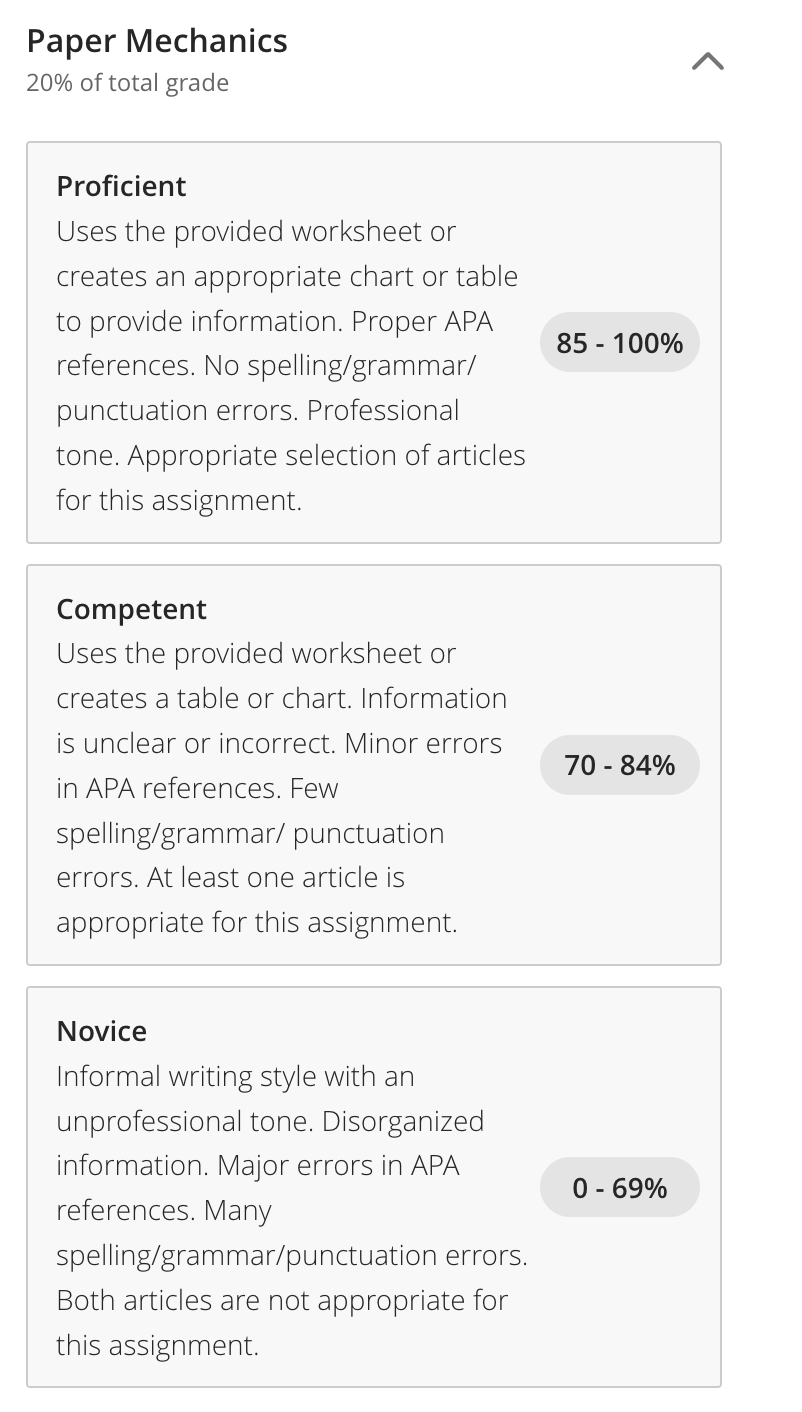Click the Competent level heading
The width and height of the screenshot is (802, 1412).
pyautogui.click(x=131, y=609)
